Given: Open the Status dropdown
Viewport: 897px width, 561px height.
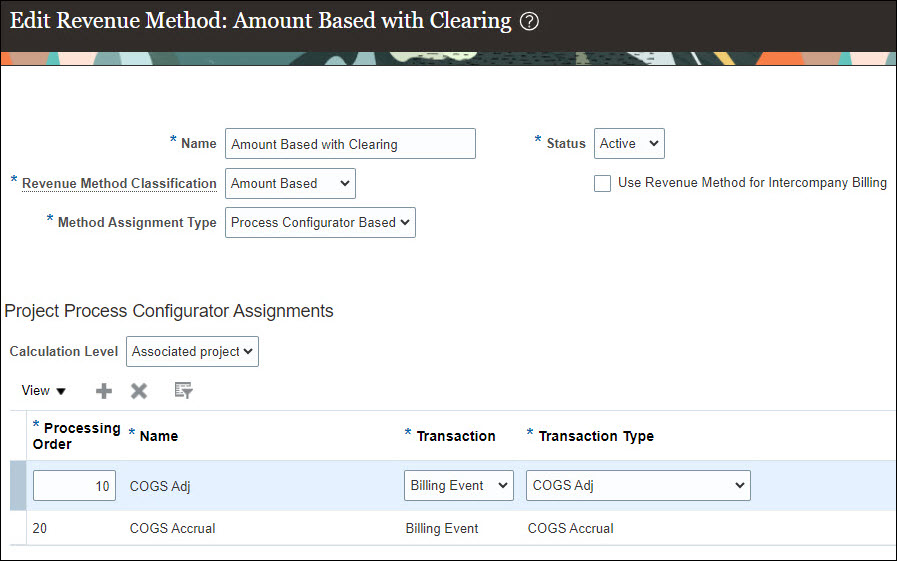Looking at the screenshot, I should (629, 144).
